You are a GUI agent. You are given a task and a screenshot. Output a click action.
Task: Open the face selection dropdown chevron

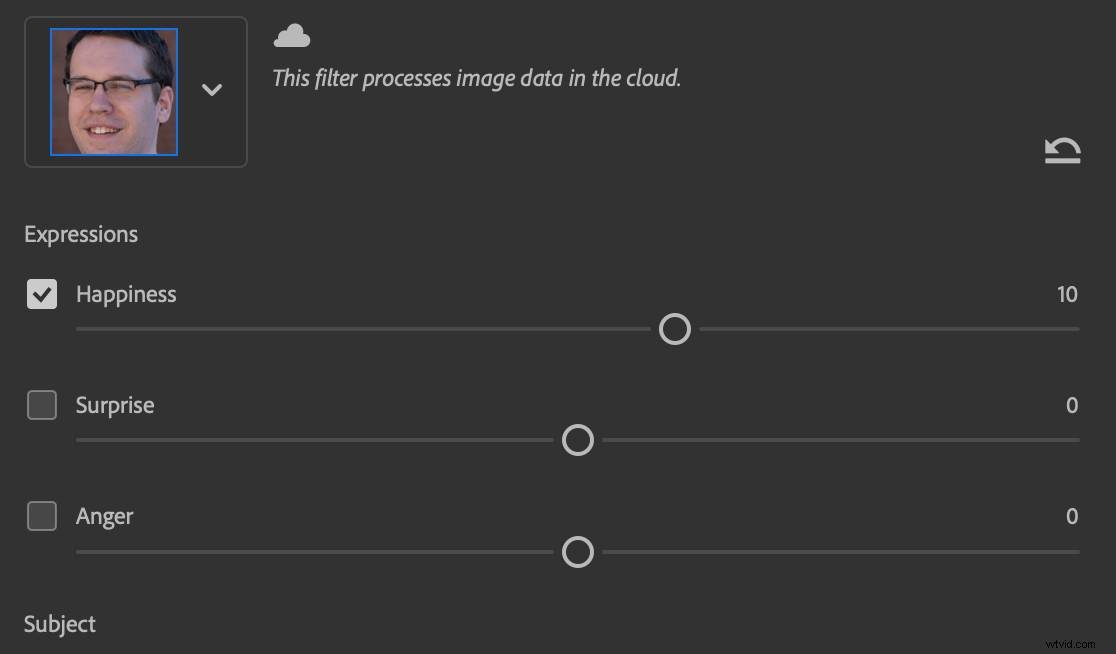[211, 90]
